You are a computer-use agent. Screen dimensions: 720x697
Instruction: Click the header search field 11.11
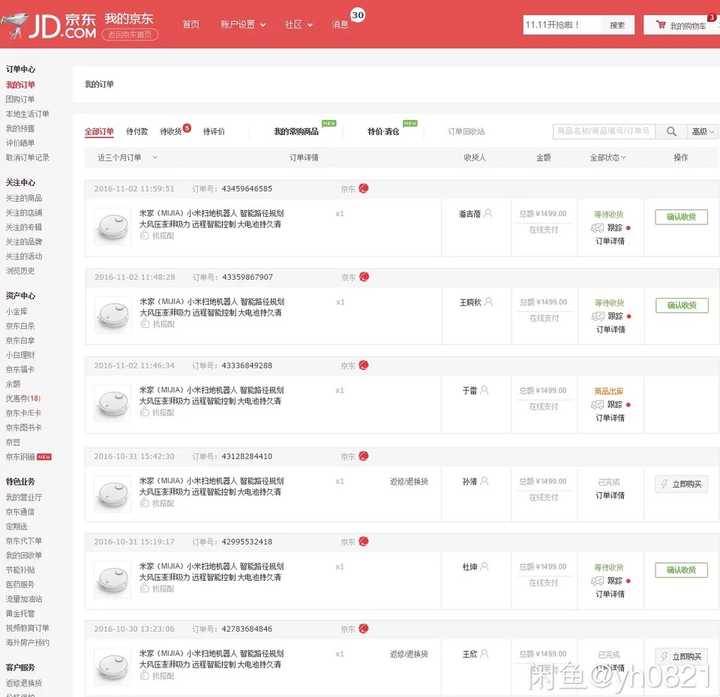pyautogui.click(x=562, y=25)
